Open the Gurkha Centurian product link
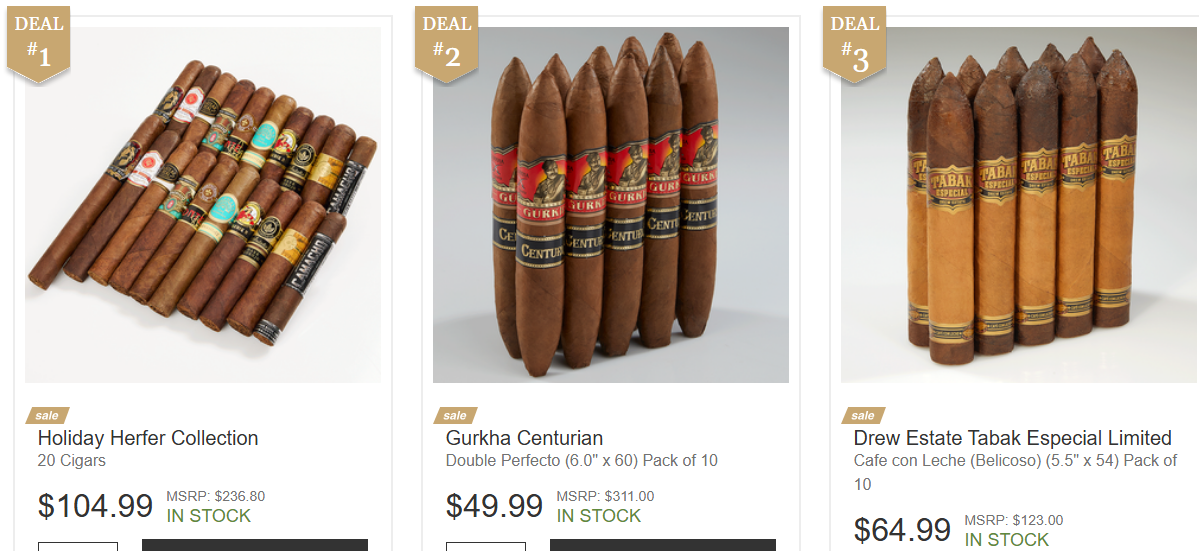The width and height of the screenshot is (1199, 551). coord(525,439)
